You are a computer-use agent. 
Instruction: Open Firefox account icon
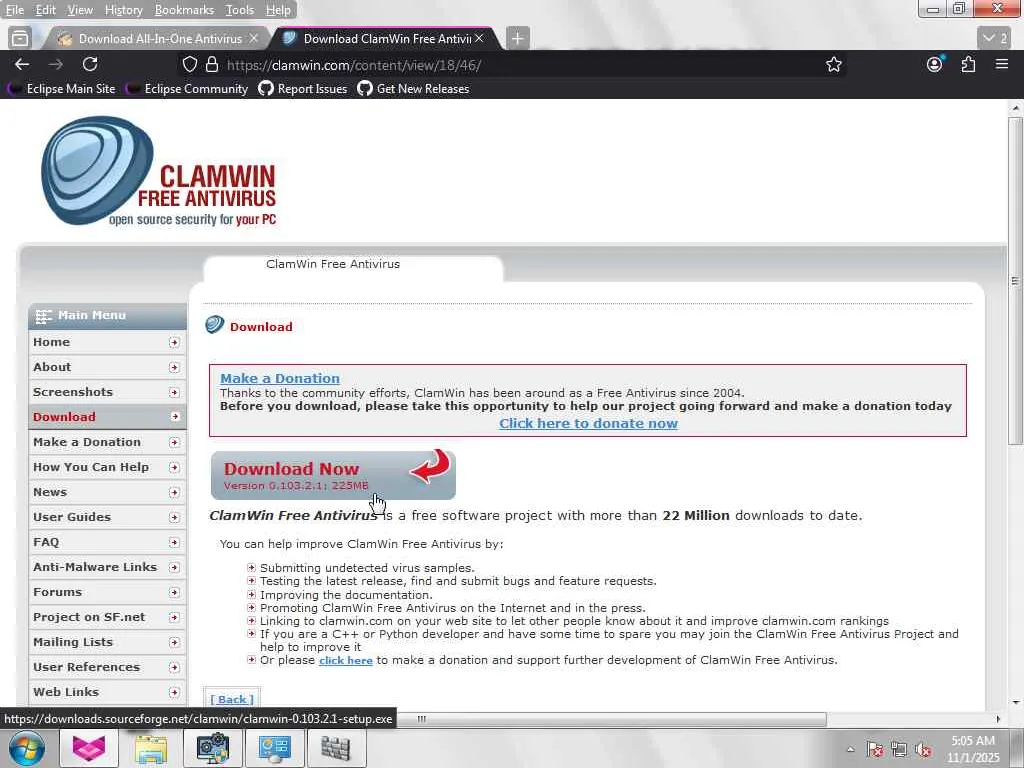935,64
